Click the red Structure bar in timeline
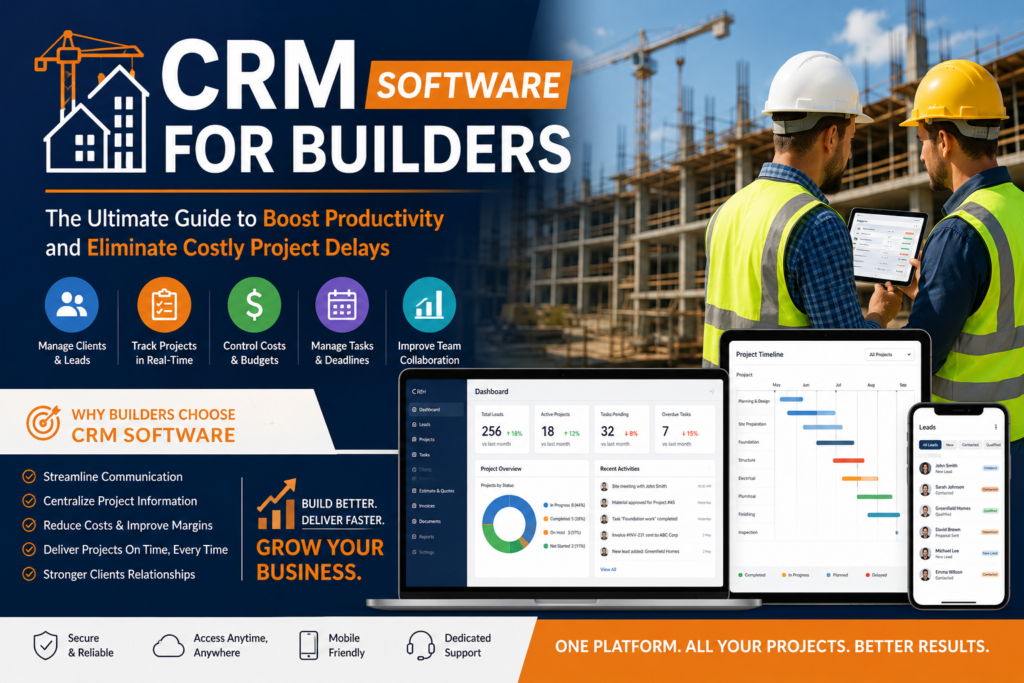This screenshot has width=1024, height=683. point(848,460)
